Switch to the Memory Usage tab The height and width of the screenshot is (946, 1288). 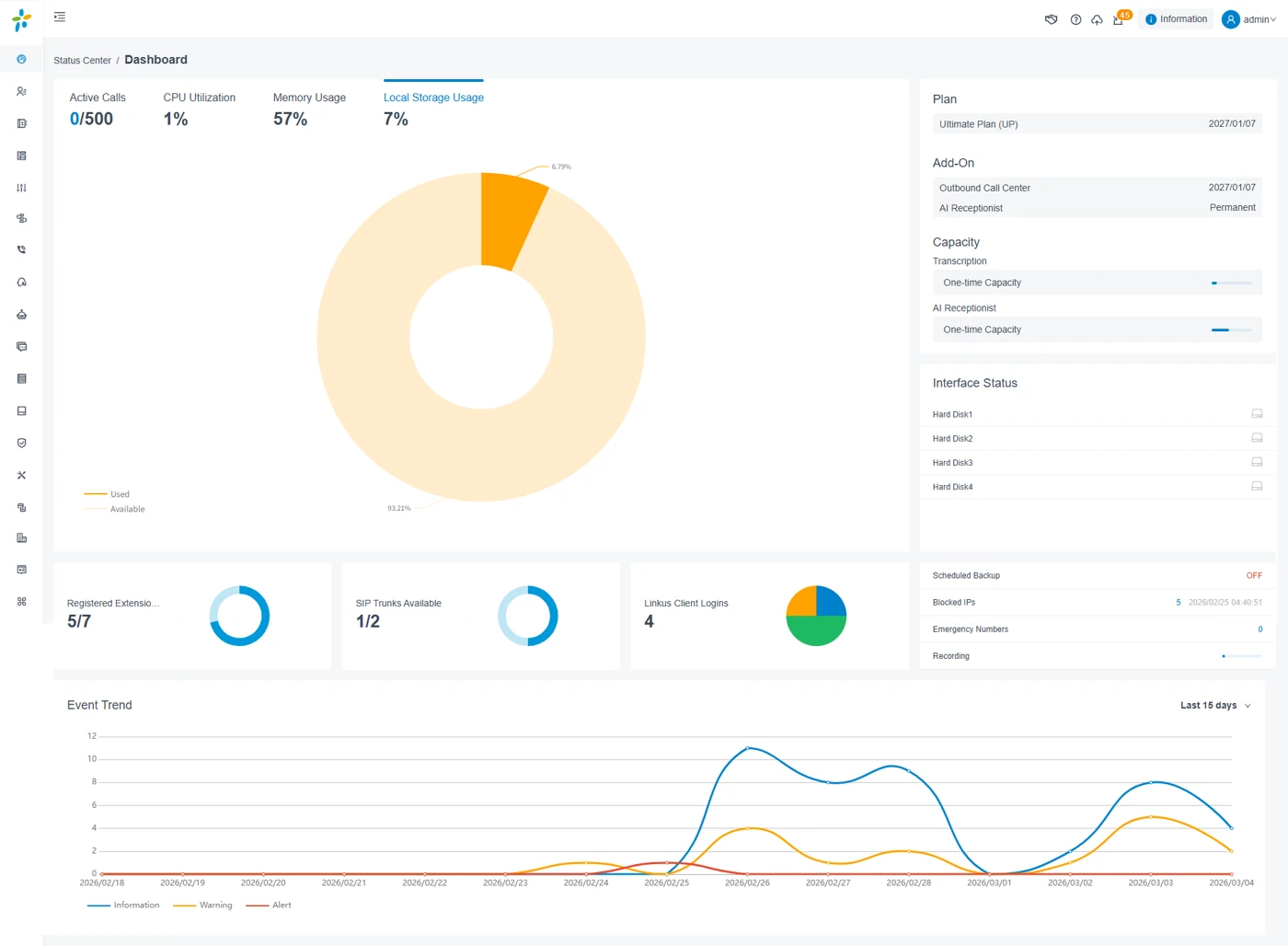[x=309, y=109]
